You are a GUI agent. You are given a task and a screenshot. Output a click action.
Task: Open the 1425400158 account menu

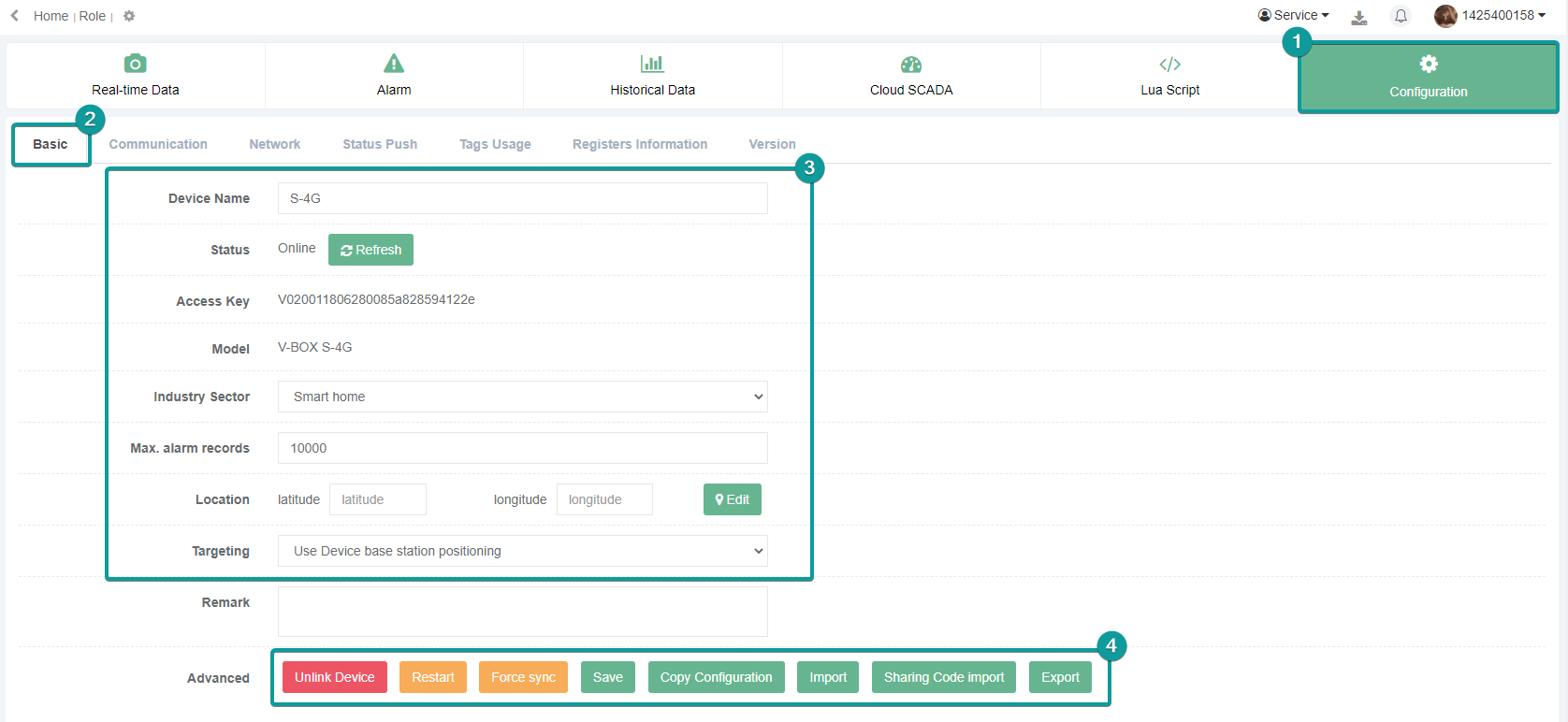coord(1490,15)
